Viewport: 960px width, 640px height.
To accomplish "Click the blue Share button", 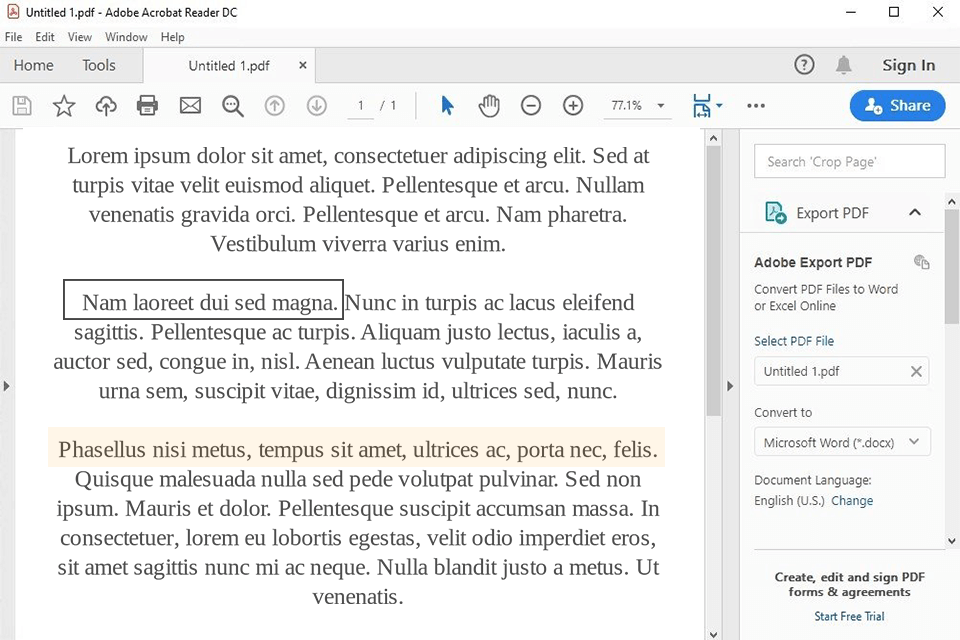I will tap(897, 105).
